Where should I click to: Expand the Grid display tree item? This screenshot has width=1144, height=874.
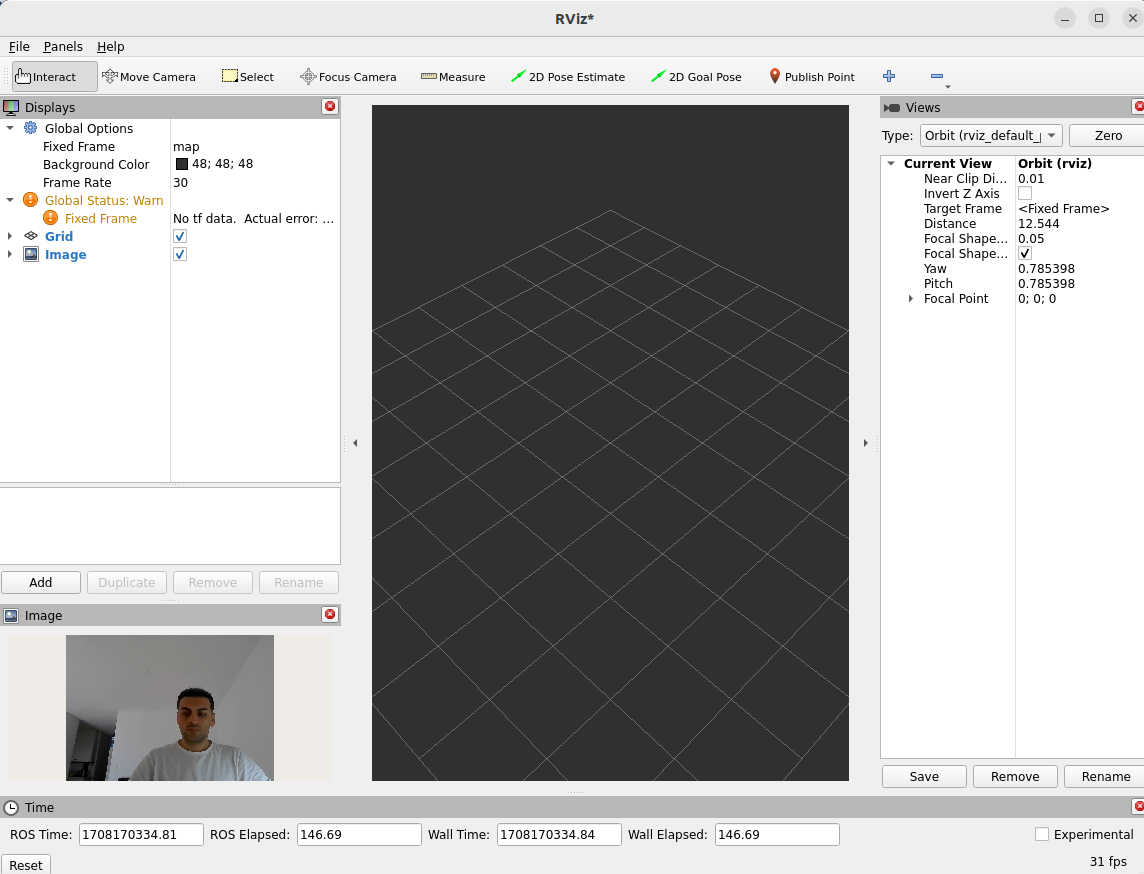10,237
